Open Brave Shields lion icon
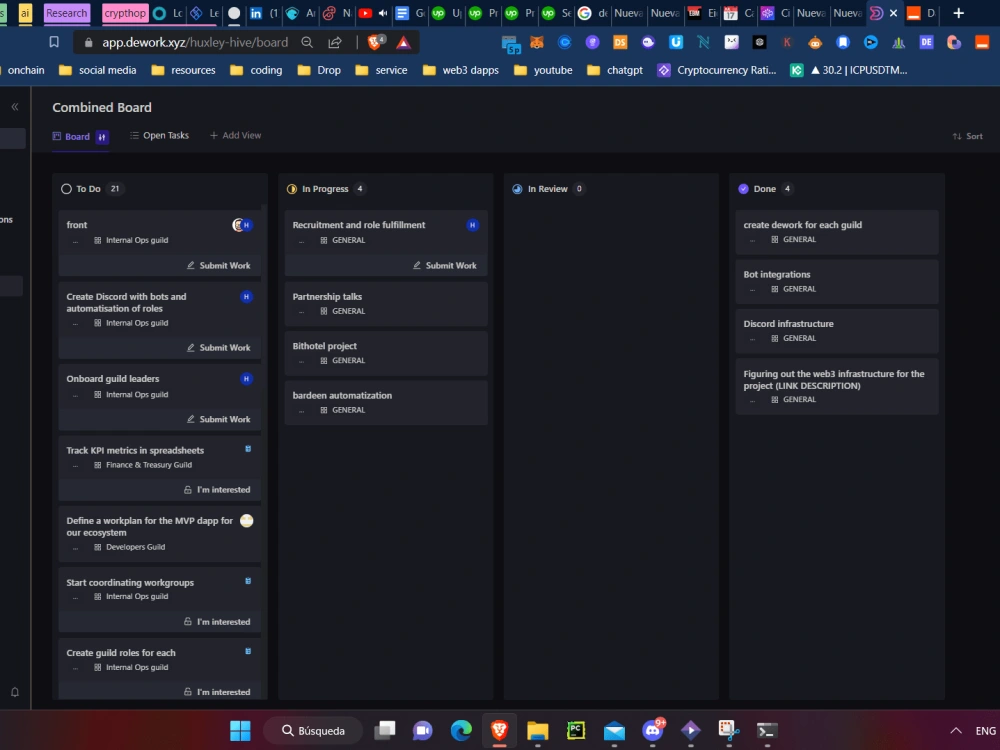 376,42
